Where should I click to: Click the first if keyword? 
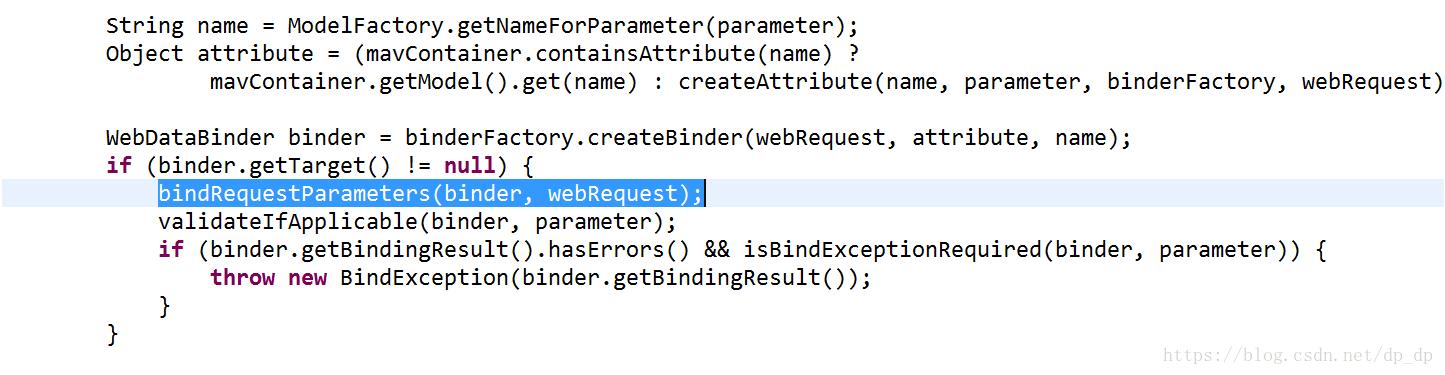(x=119, y=165)
